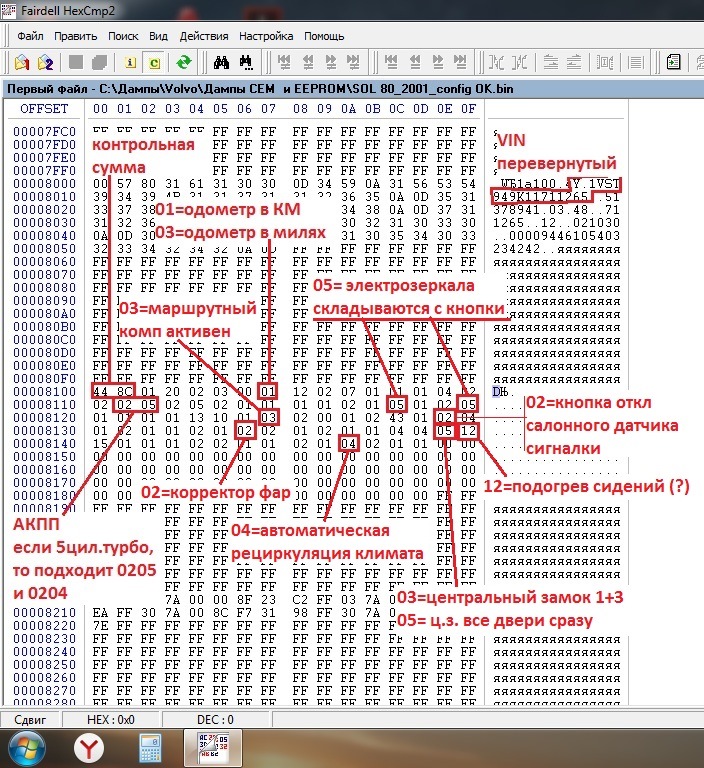Open the Действия menu

click(x=204, y=36)
